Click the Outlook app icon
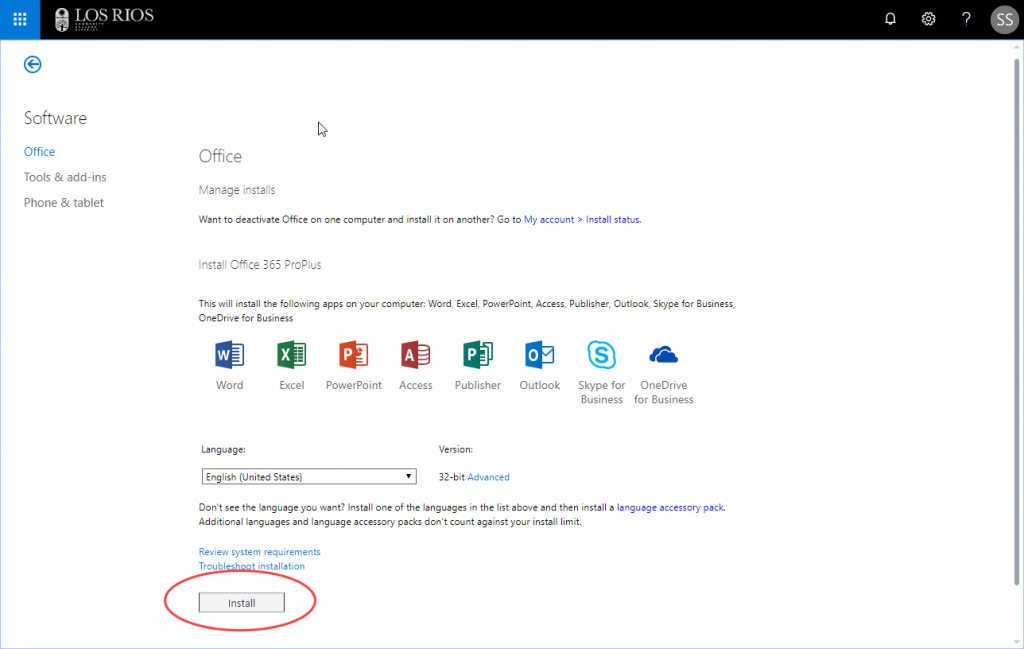This screenshot has height=649, width=1024. 540,355
